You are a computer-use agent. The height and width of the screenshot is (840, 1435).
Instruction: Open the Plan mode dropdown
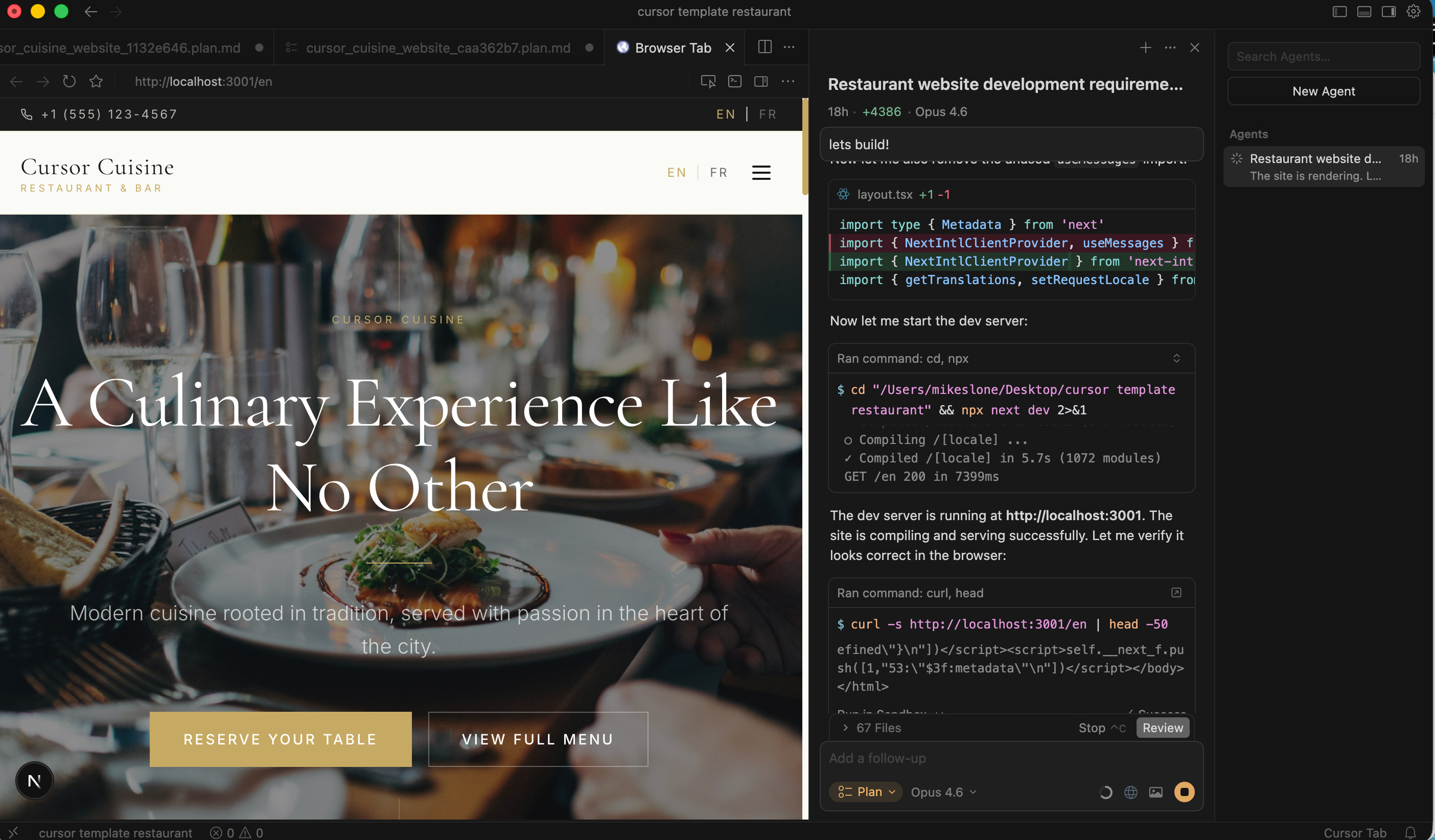click(866, 792)
